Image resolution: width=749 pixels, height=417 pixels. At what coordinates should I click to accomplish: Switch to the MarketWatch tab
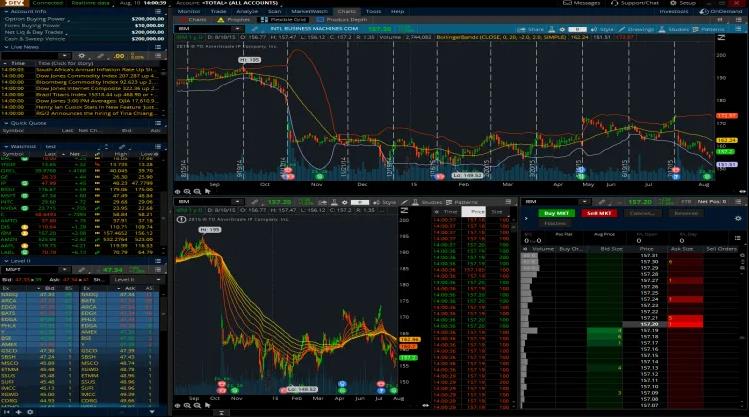pos(315,11)
